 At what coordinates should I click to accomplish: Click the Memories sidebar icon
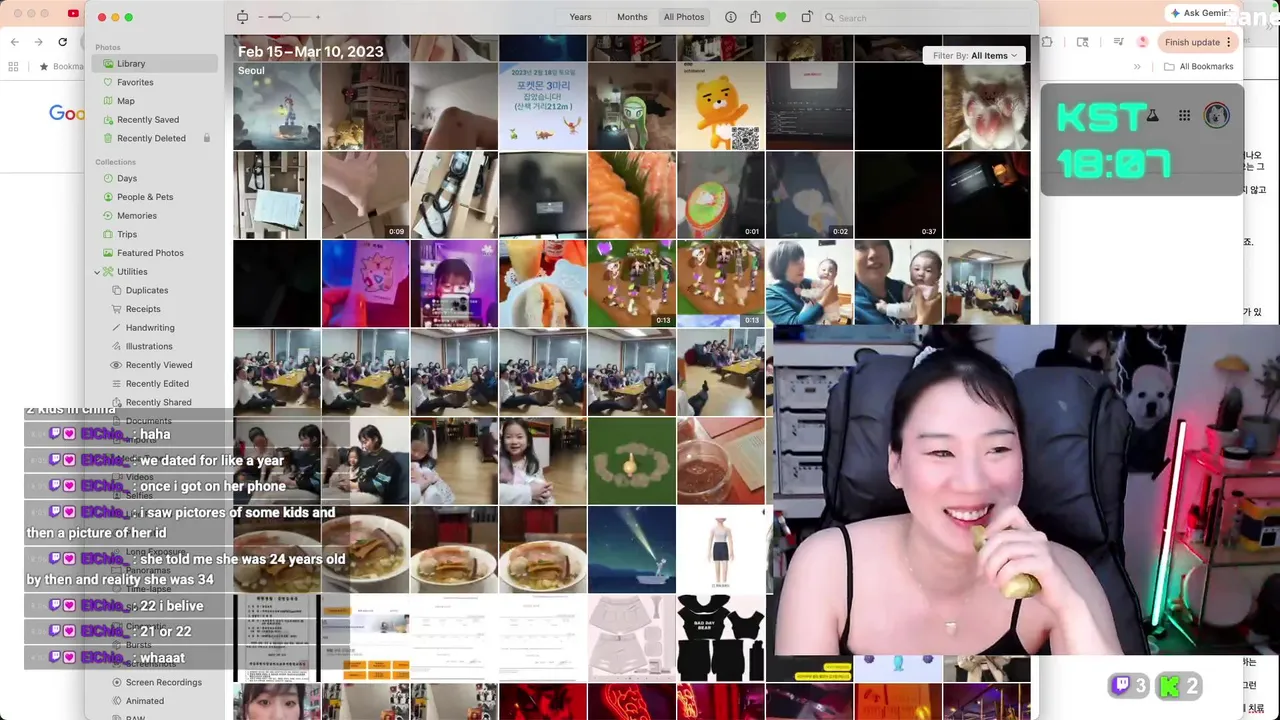pos(108,216)
